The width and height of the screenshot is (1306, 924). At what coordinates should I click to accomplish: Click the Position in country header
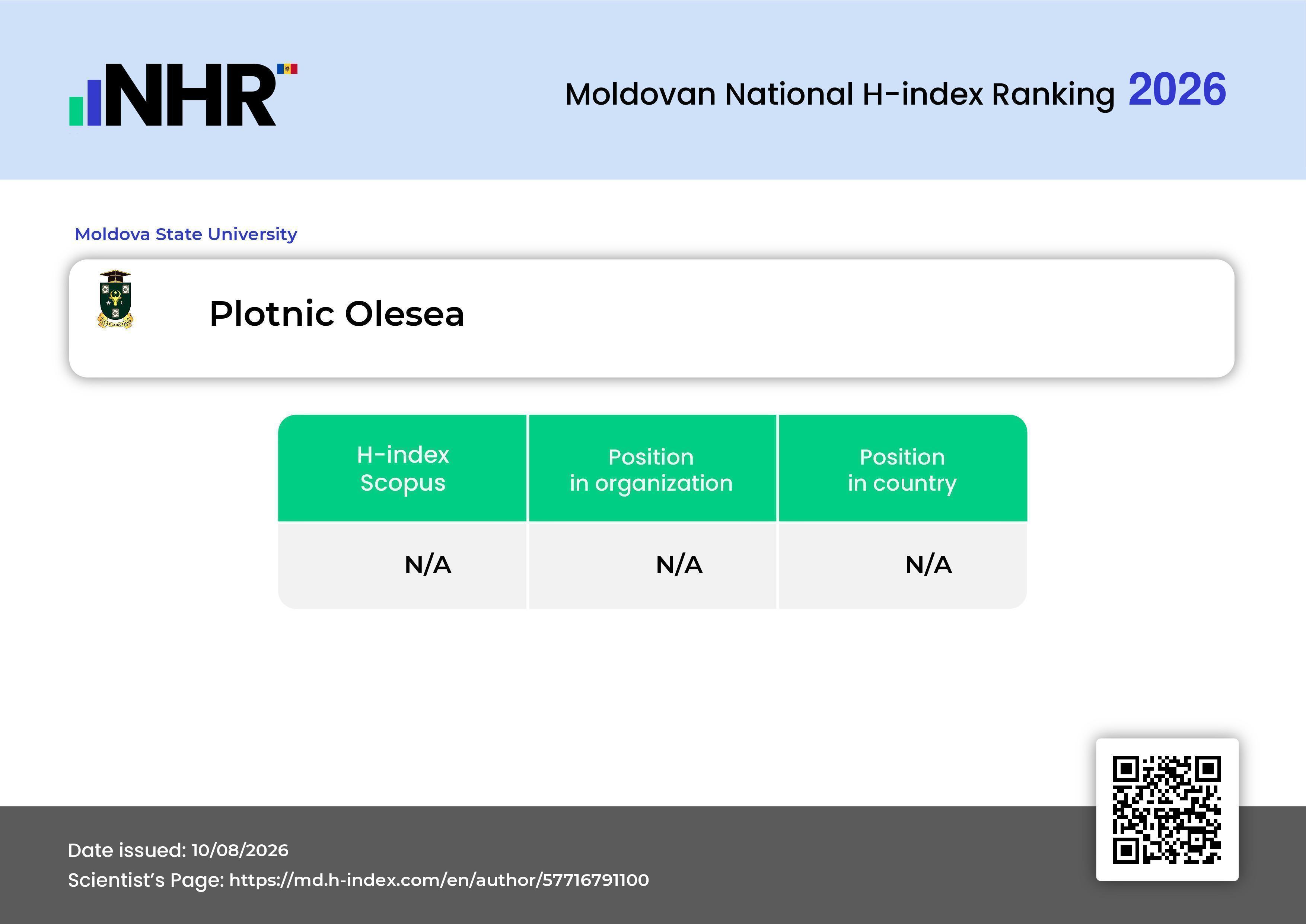(x=903, y=468)
